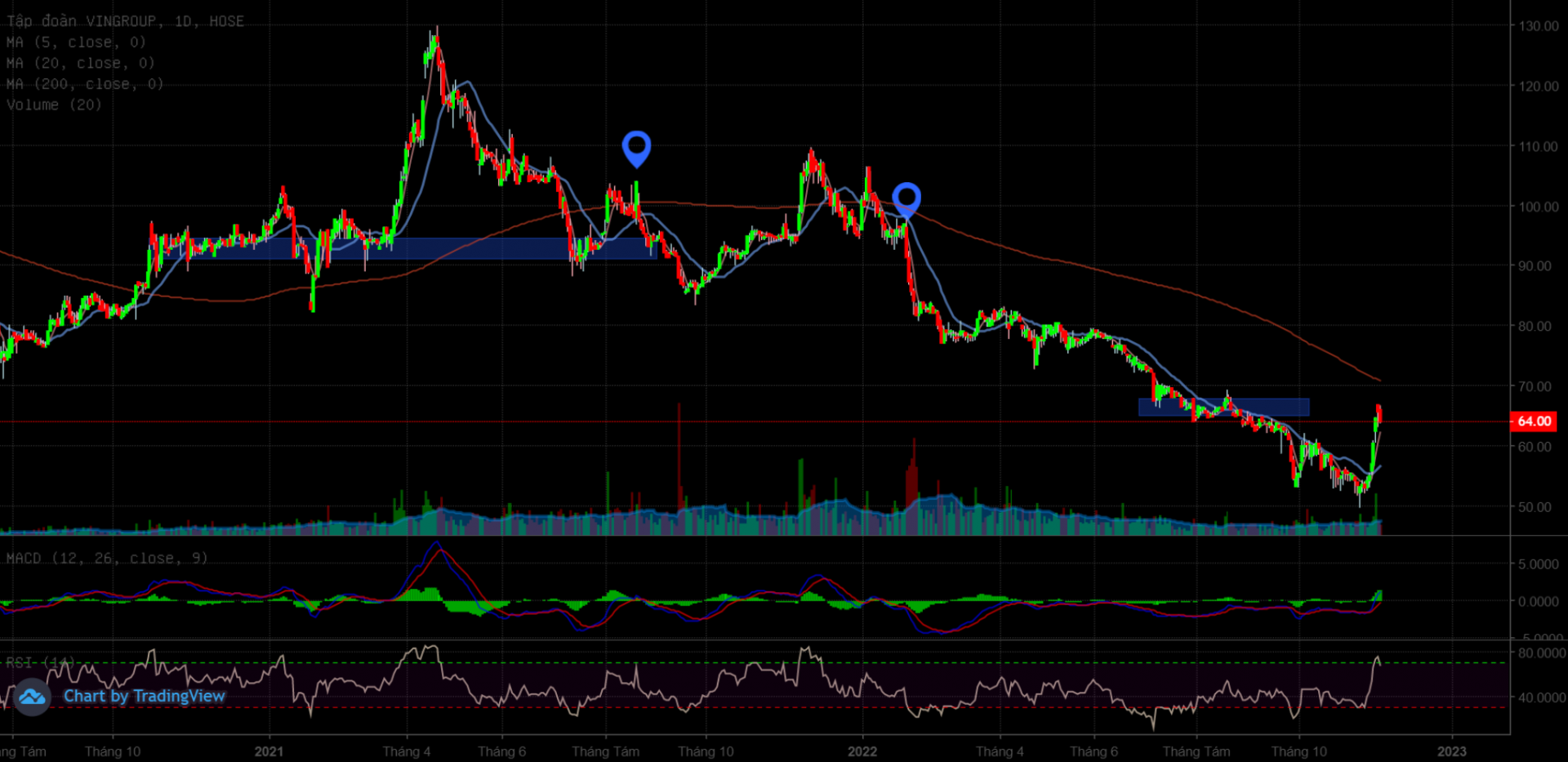This screenshot has height=762, width=1568.
Task: Click the TradingView cloud logo icon
Action: pos(32,697)
